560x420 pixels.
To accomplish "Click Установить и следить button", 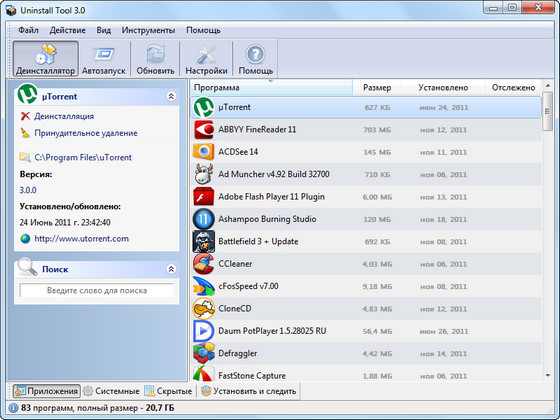I will point(249,391).
